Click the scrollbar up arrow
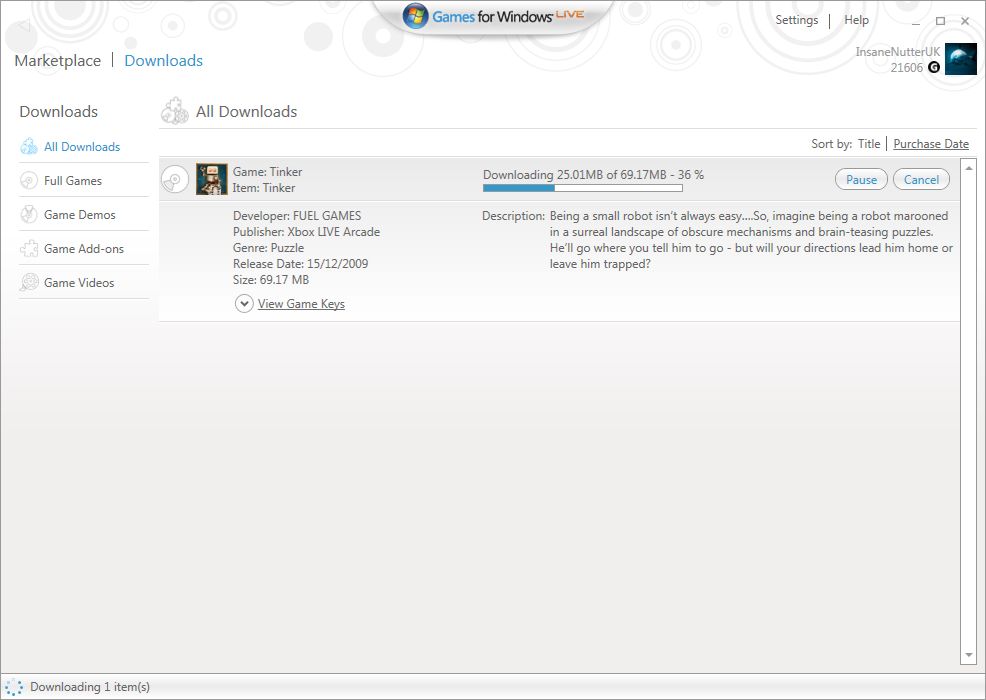986x700 pixels. click(x=968, y=168)
